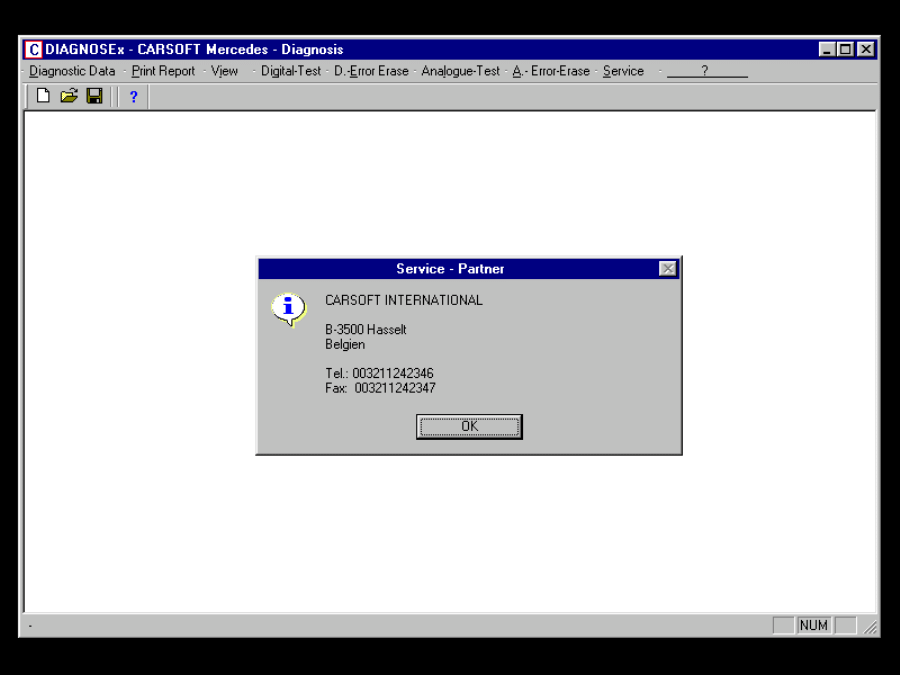900x675 pixels.
Task: Open the system menu via the red C icon
Action: pyautogui.click(x=32, y=49)
